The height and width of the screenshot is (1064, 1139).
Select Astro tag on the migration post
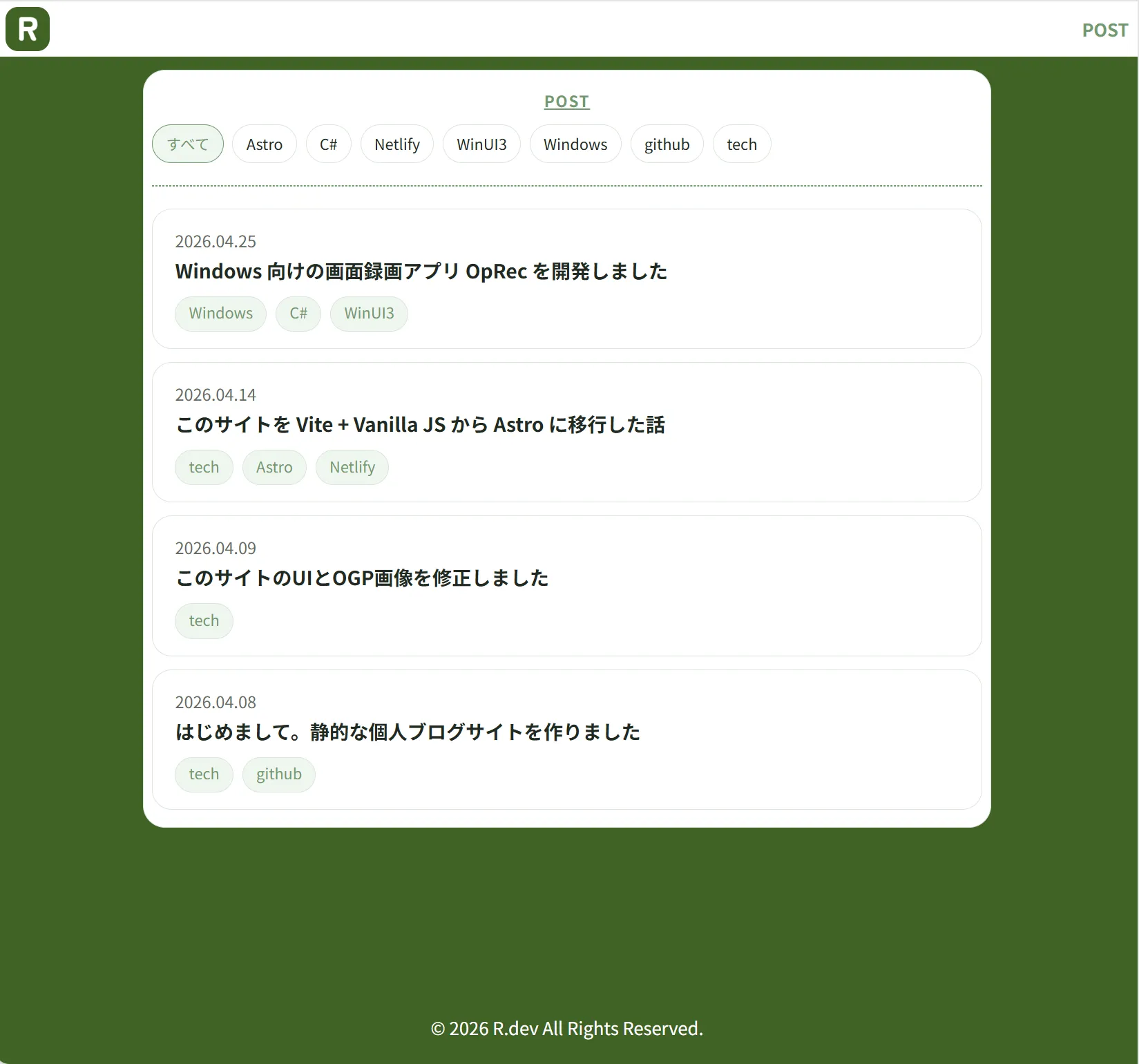pyautogui.click(x=274, y=467)
